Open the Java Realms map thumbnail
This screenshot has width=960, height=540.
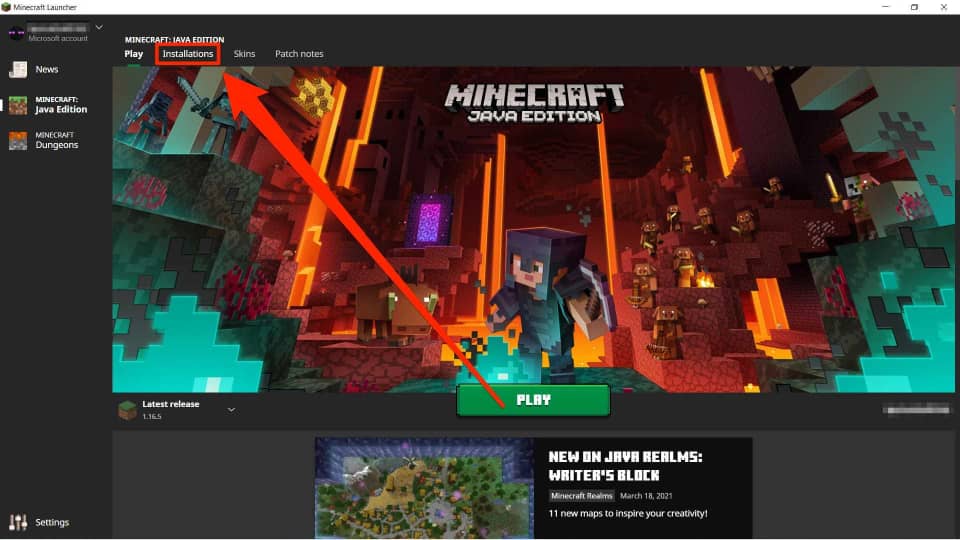[425, 488]
